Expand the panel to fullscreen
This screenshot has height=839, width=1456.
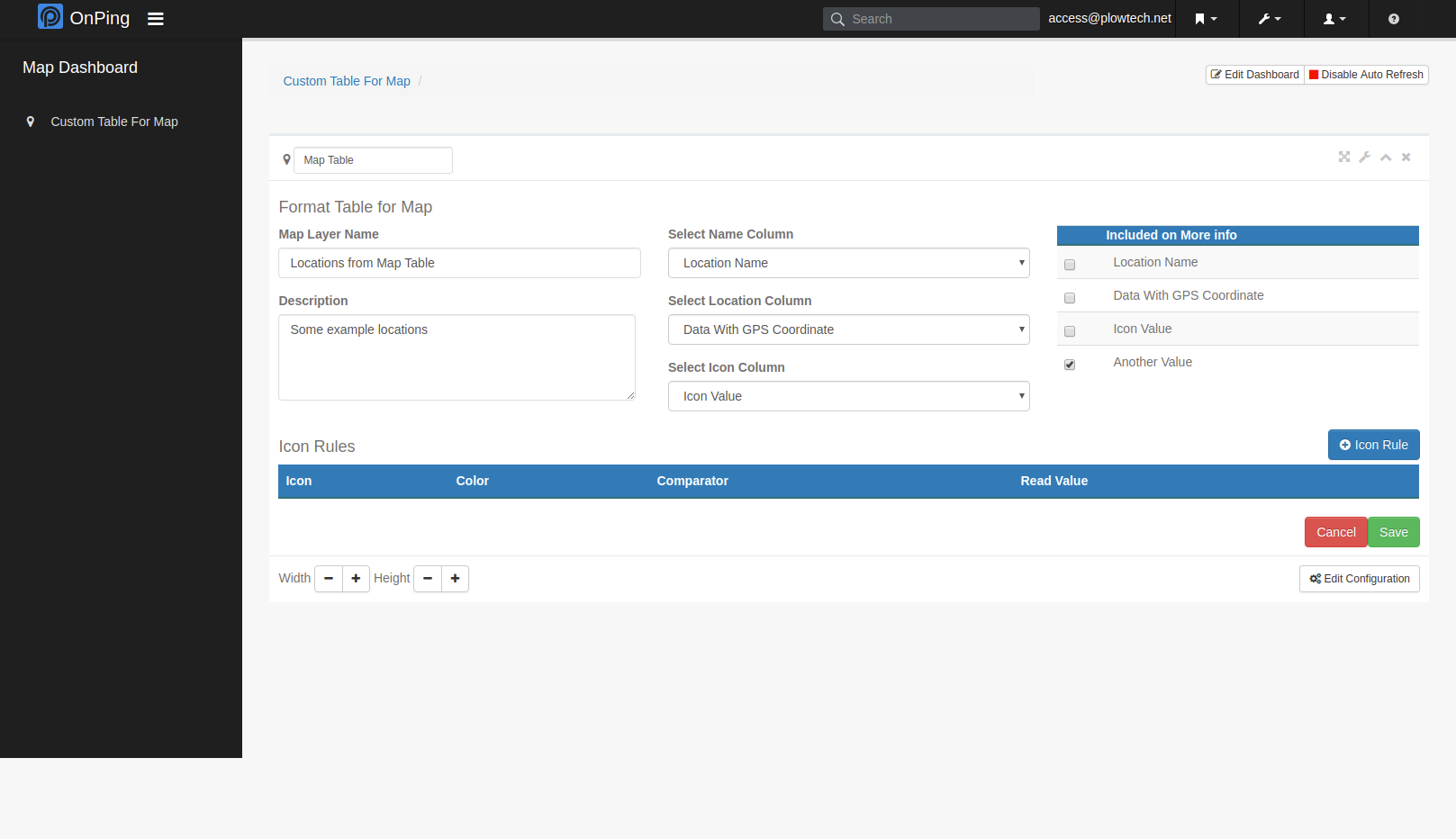tap(1344, 157)
